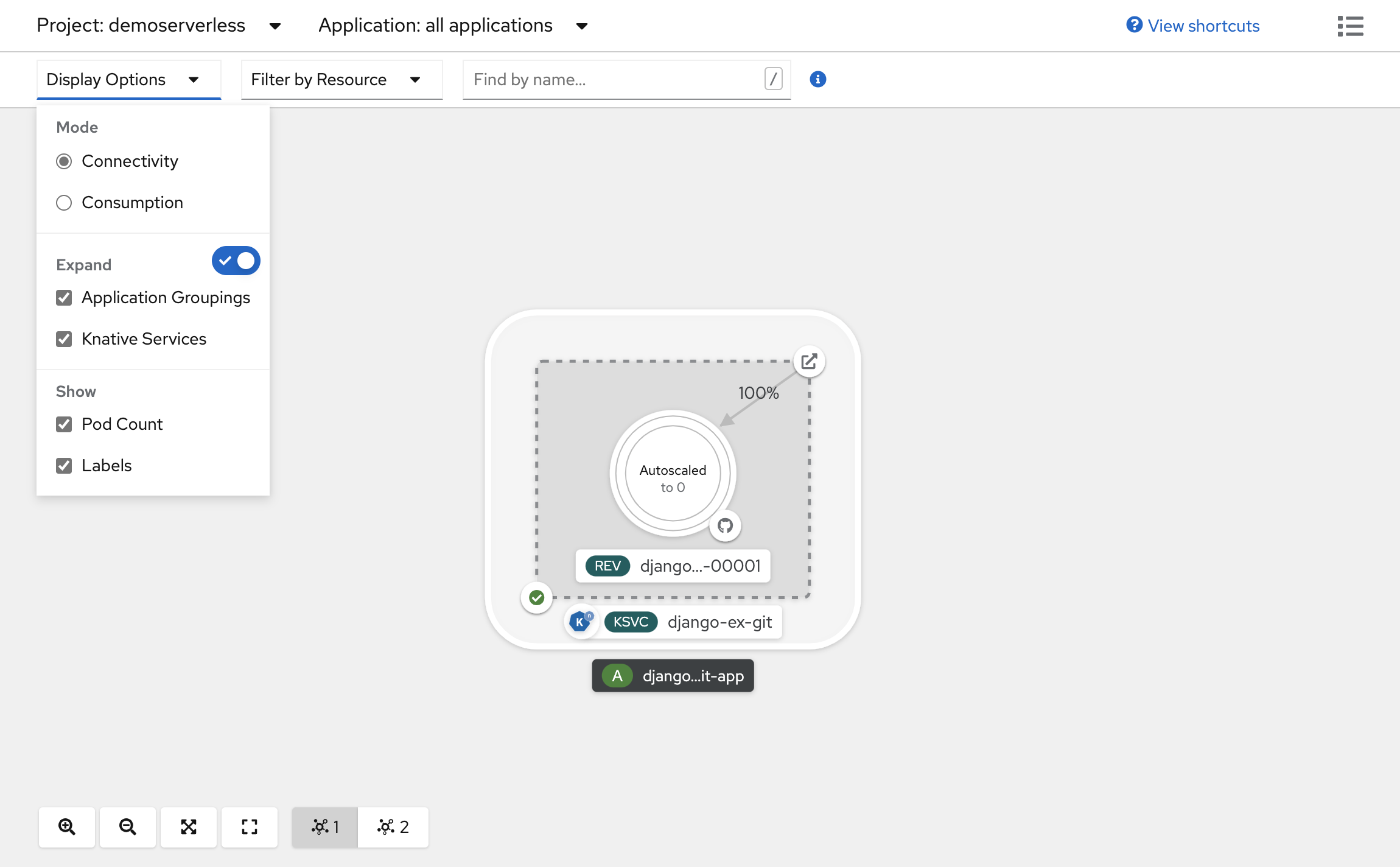Viewport: 1400px width, 867px height.
Task: Select the Consumption mode radio button
Action: pyautogui.click(x=63, y=202)
